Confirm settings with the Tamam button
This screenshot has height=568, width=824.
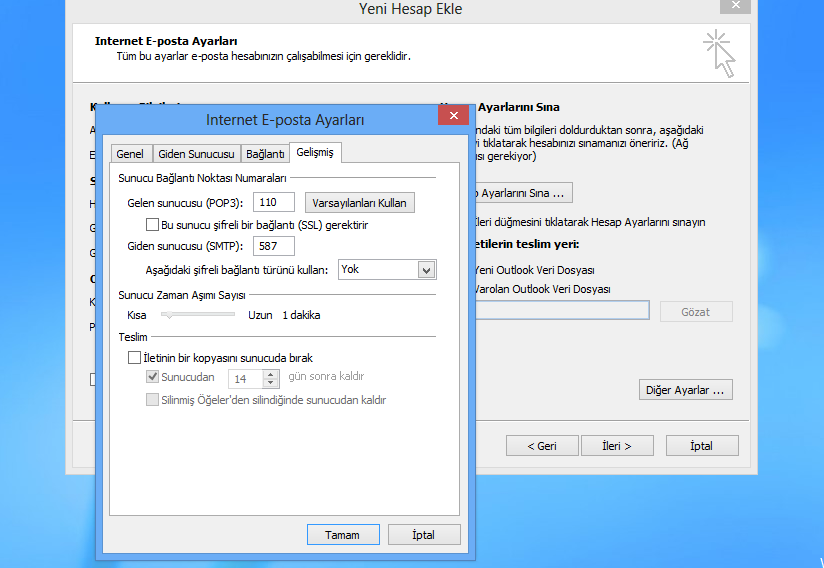coord(343,535)
